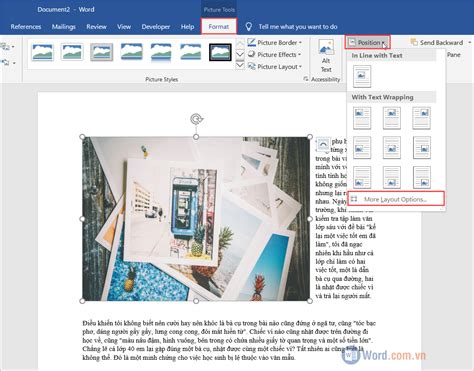This screenshot has width=474, height=371.
Task: Open the Picture Styles dialog launcher
Action: (x=305, y=79)
